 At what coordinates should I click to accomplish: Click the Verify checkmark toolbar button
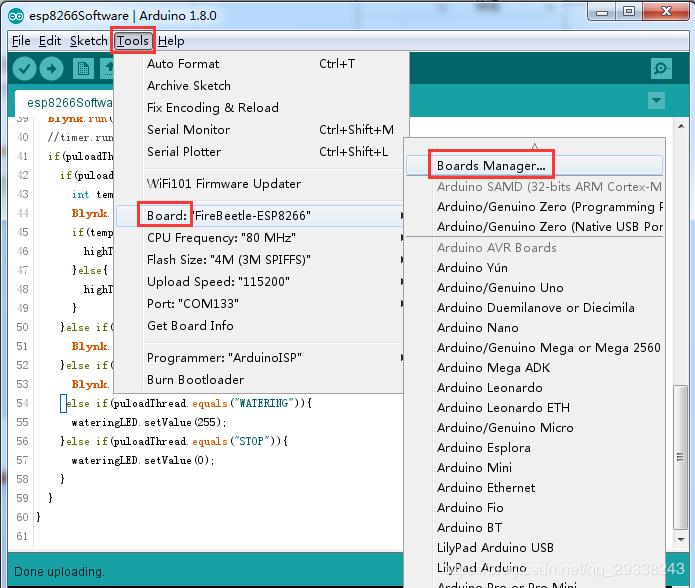(24, 69)
